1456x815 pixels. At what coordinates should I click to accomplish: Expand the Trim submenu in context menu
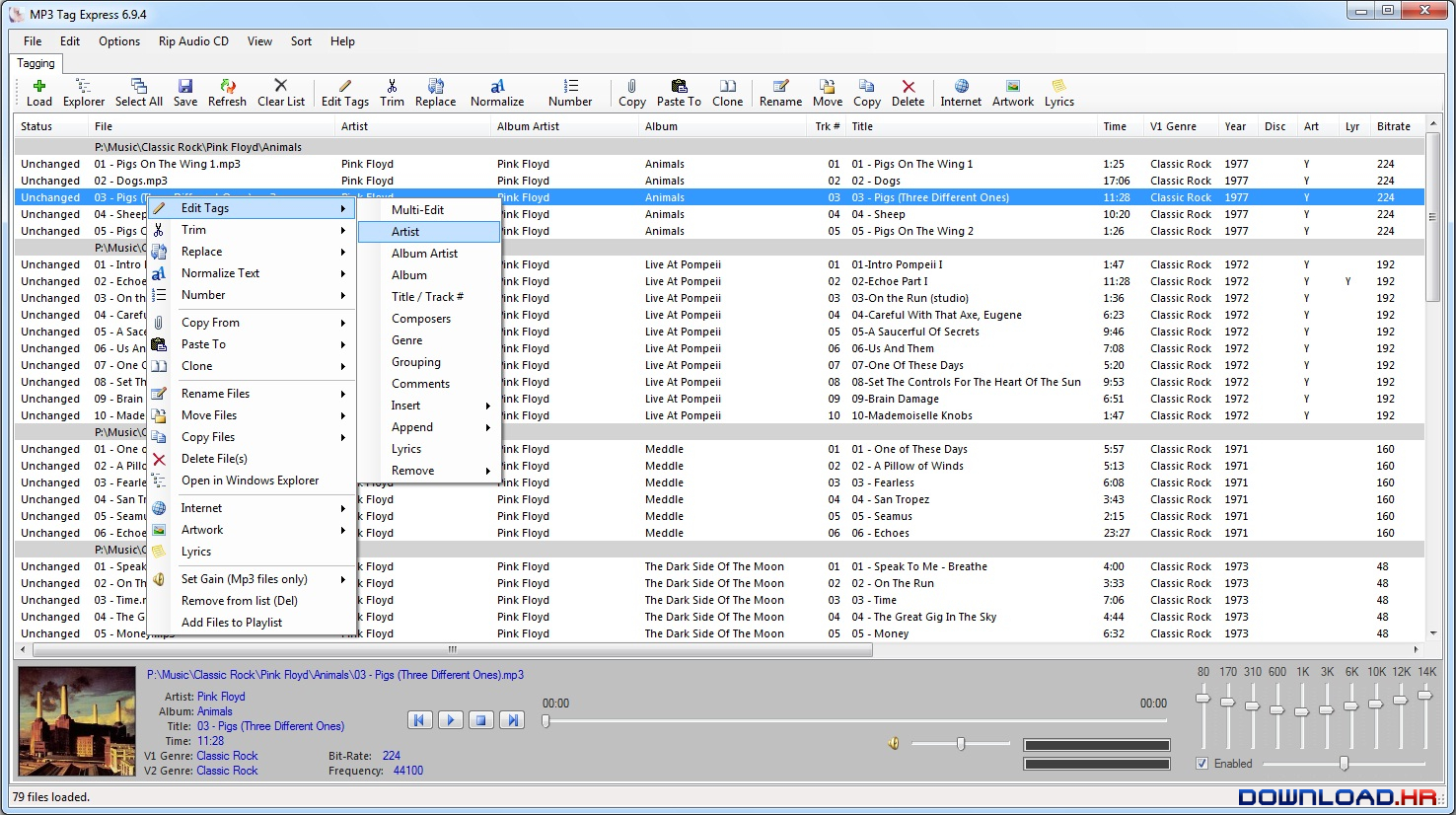pyautogui.click(x=252, y=230)
